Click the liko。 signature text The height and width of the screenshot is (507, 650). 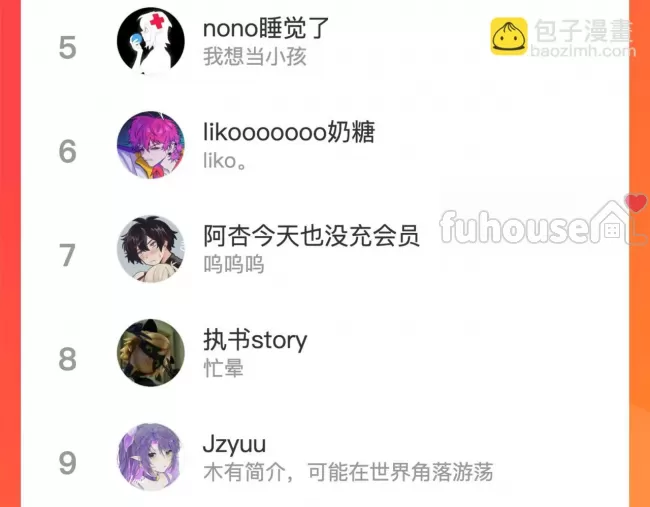tap(225, 161)
